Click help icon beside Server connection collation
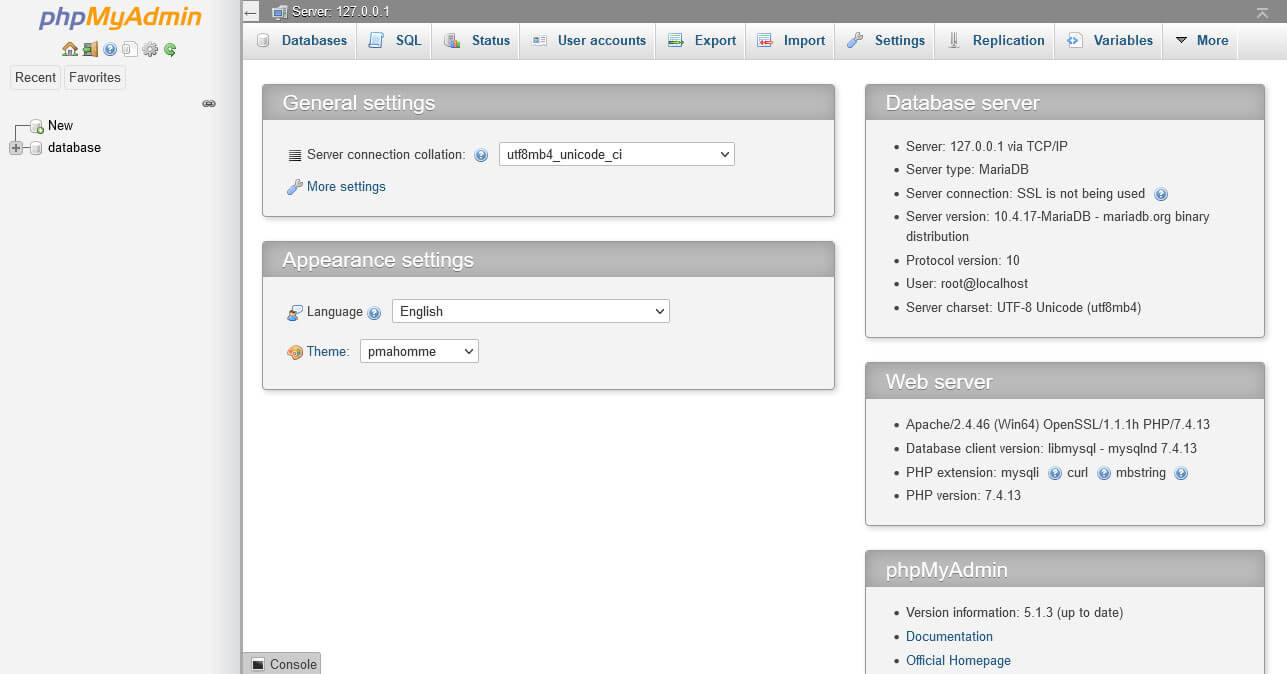Viewport: 1287px width, 674px height. pos(481,155)
